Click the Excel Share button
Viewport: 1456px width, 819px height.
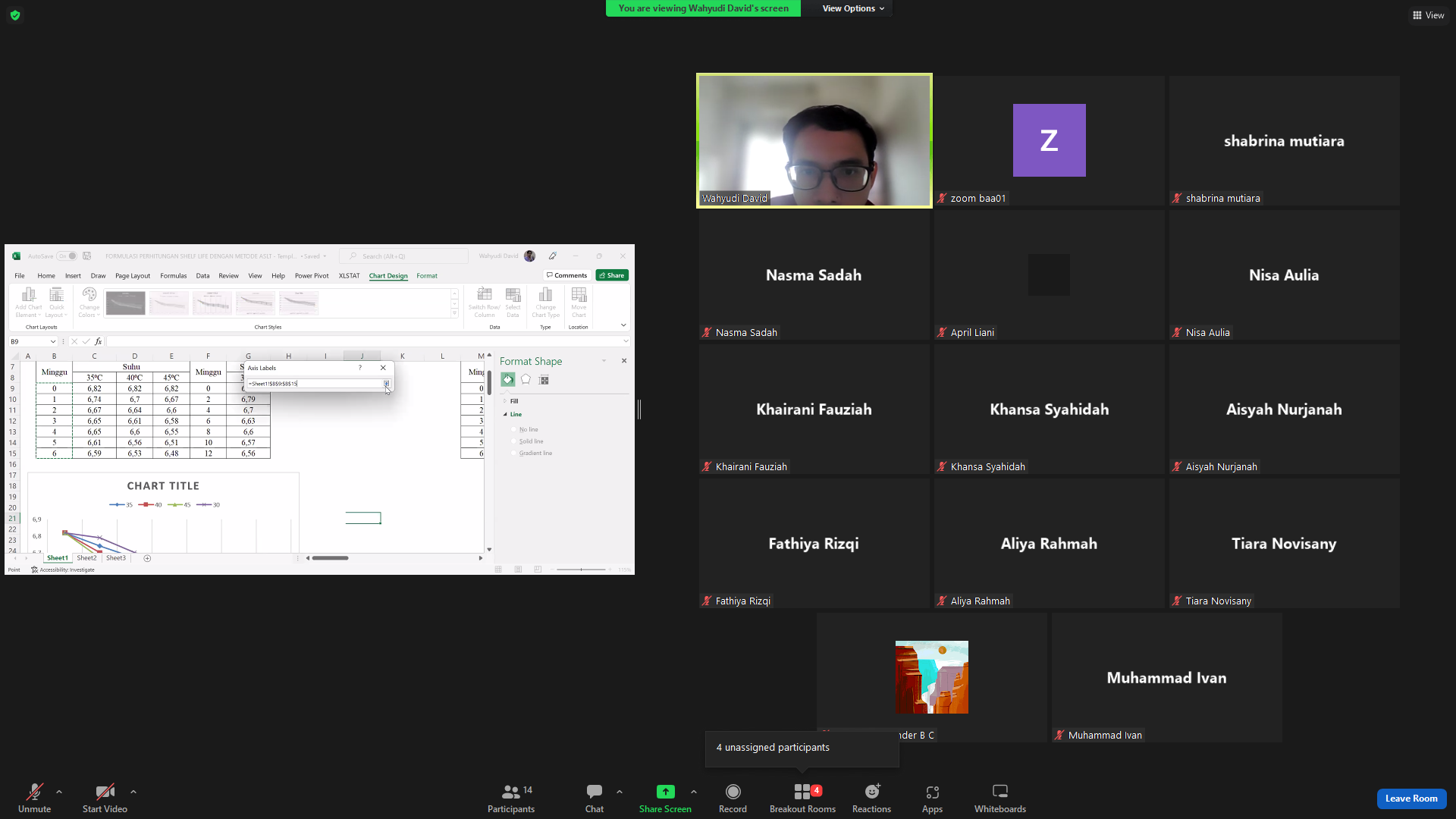tap(612, 275)
